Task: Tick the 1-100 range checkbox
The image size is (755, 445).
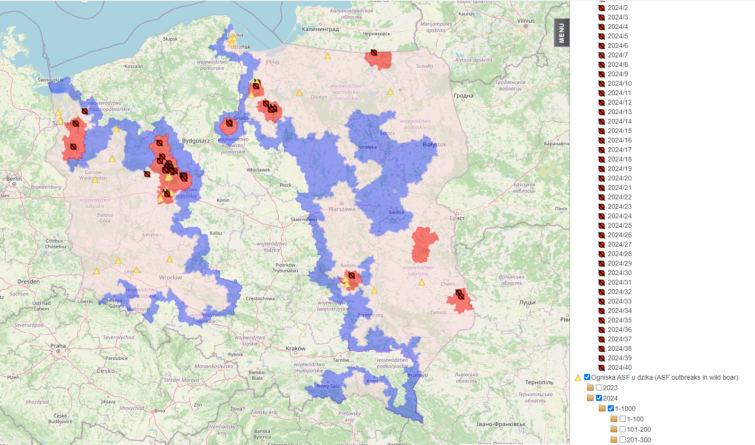Action: click(x=623, y=419)
